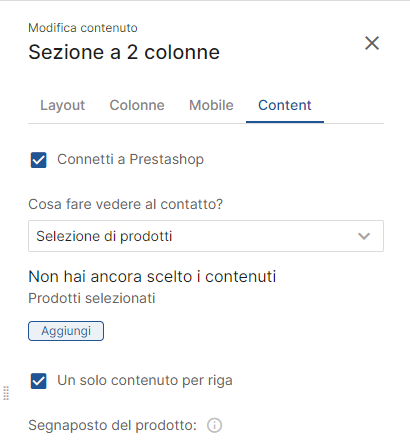410x445 pixels.
Task: Expand the chevron arrow in Selezione di prodotti
Action: pos(364,236)
